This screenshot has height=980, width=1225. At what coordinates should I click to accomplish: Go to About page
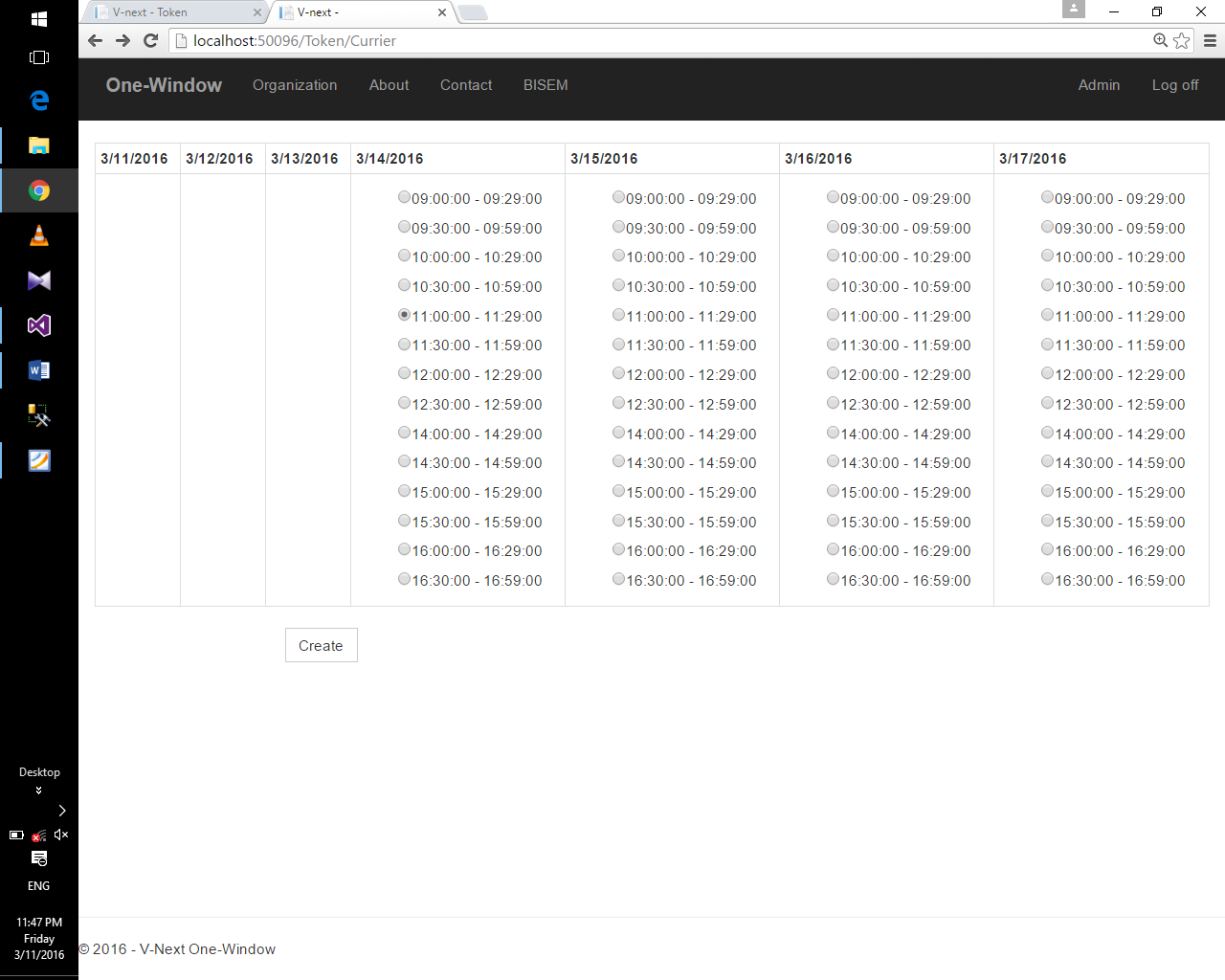pyautogui.click(x=389, y=85)
